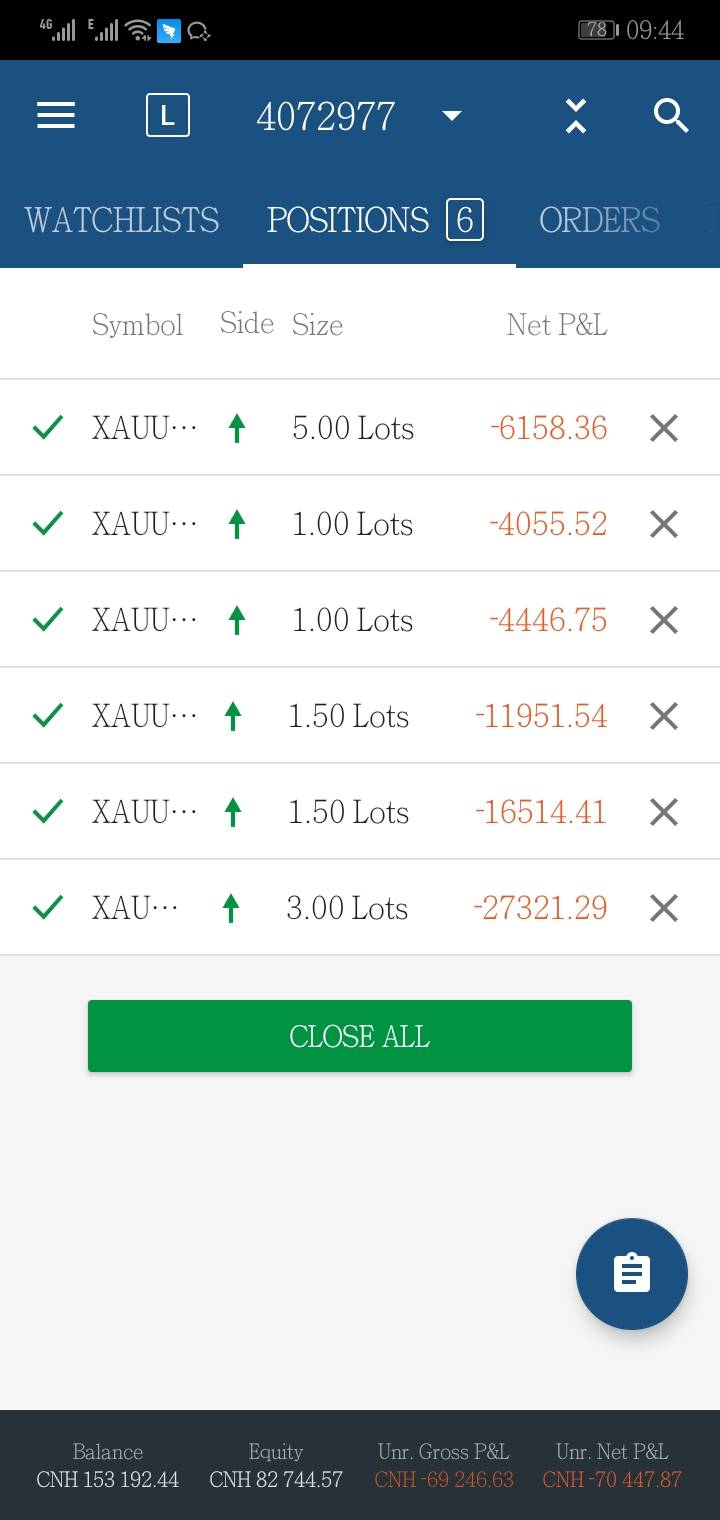
Task: Close the 3.00 Lots position with X
Action: (x=664, y=908)
